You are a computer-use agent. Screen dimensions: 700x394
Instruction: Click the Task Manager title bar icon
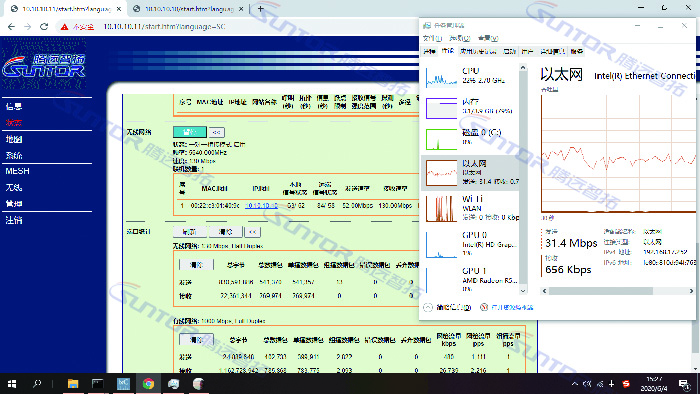(x=427, y=25)
